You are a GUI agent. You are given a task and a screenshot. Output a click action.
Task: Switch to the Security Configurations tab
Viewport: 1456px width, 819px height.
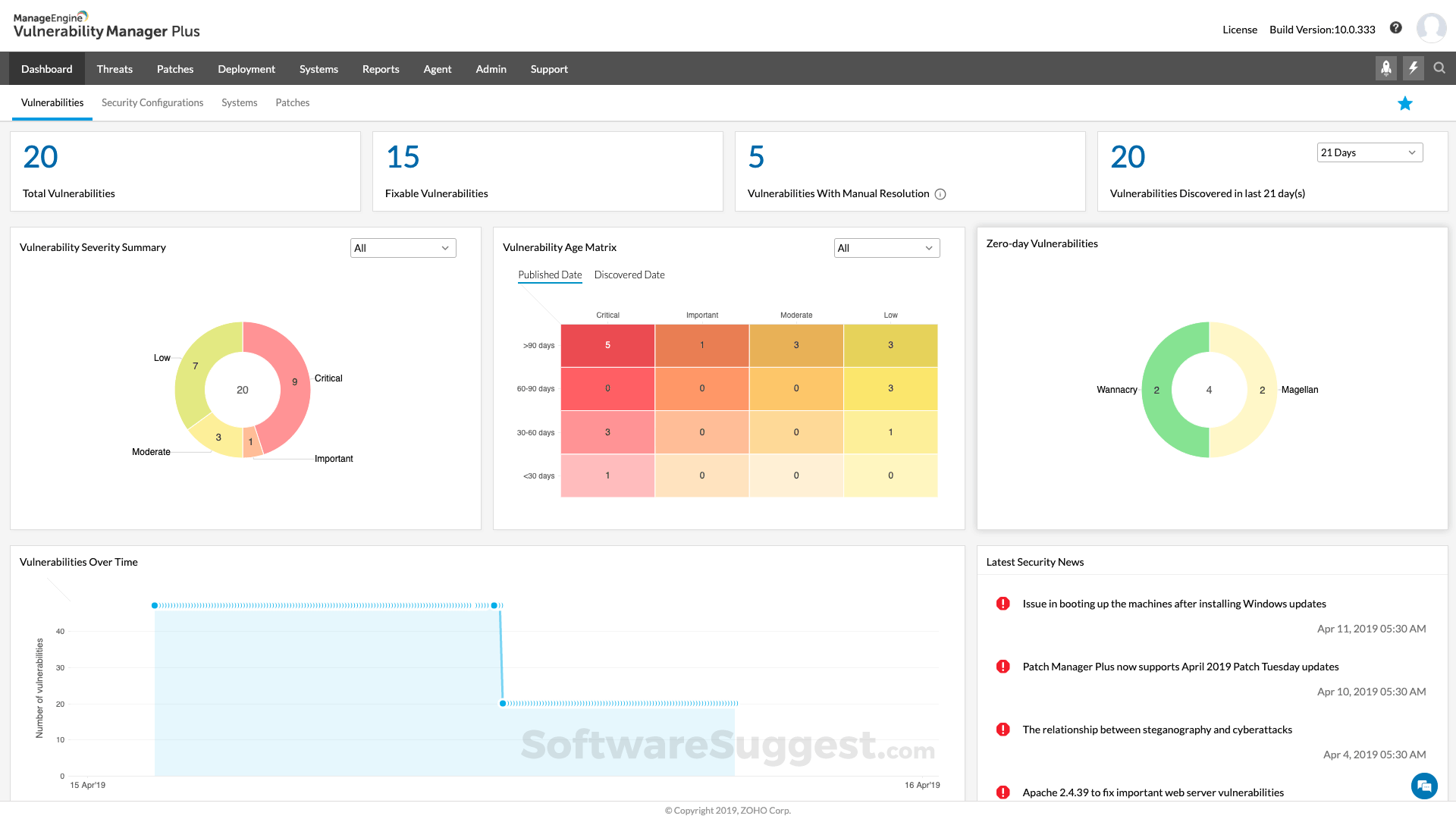tap(152, 102)
